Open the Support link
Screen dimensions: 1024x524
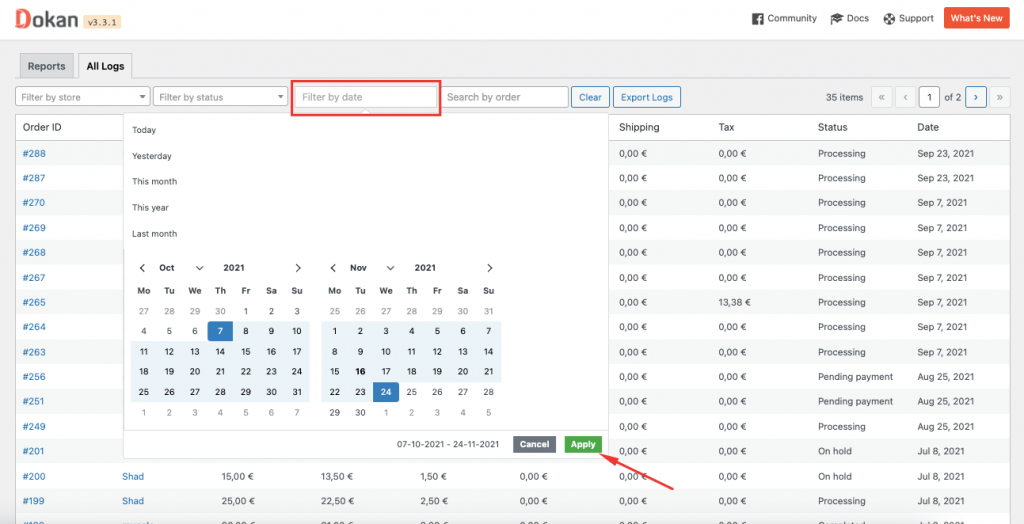(x=908, y=18)
